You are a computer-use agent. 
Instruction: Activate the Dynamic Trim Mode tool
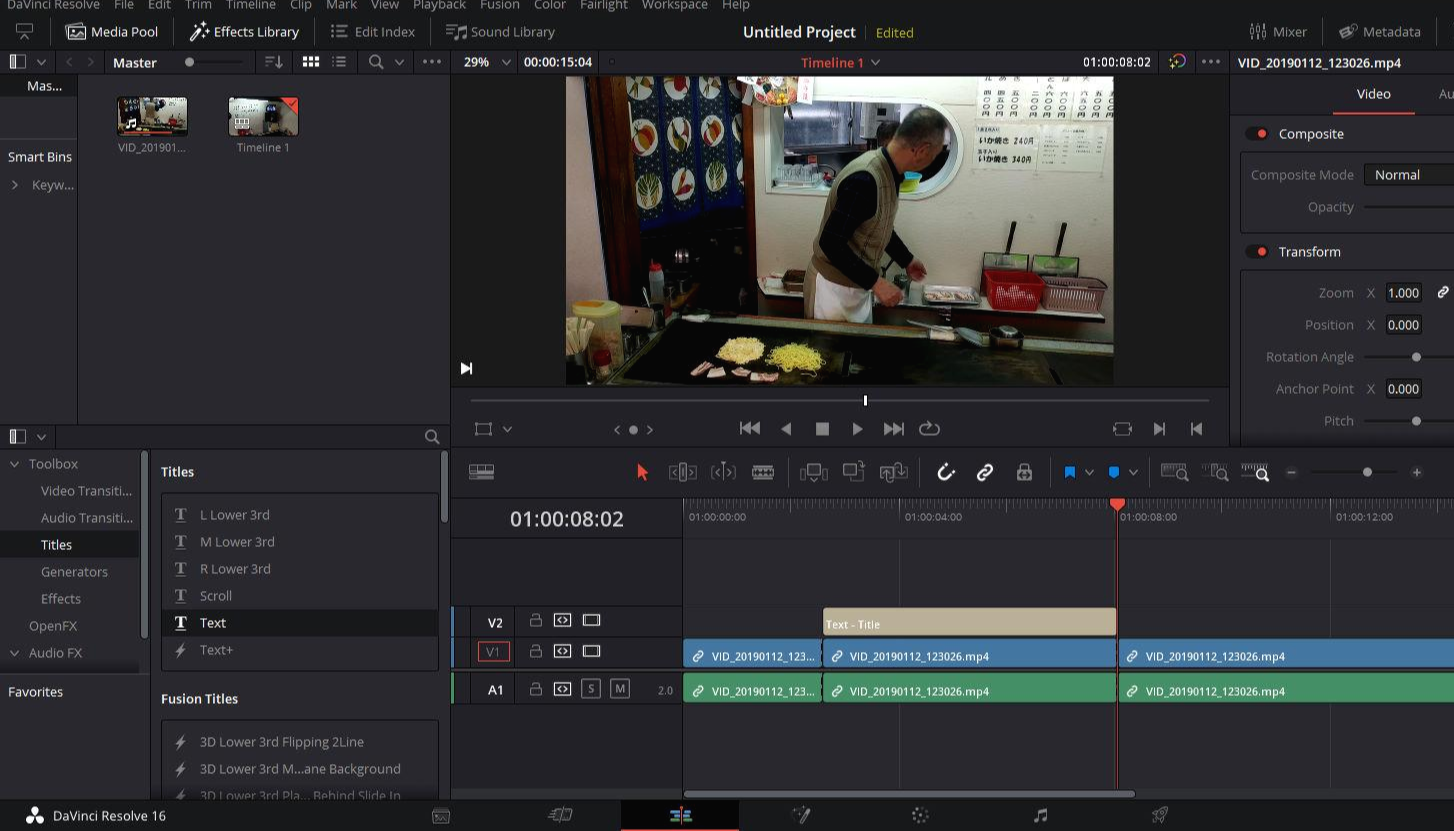(723, 472)
